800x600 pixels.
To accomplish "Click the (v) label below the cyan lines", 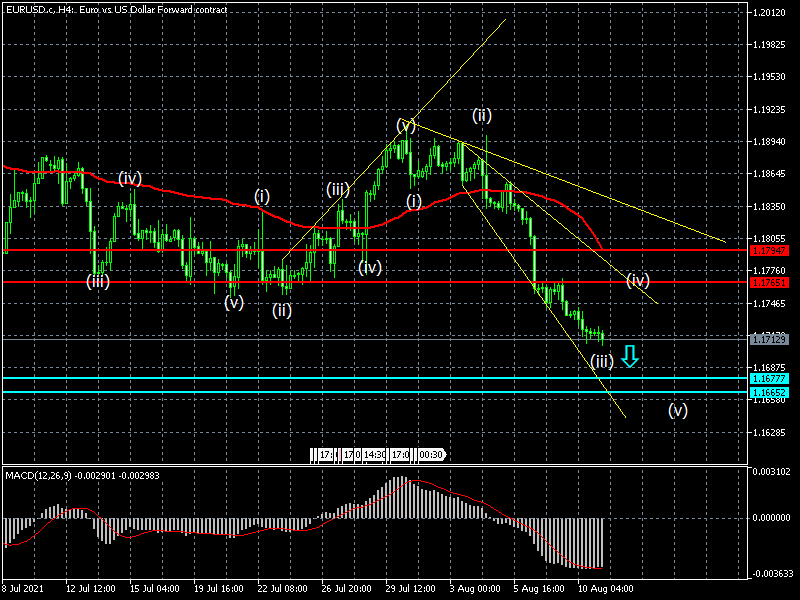I will (678, 410).
